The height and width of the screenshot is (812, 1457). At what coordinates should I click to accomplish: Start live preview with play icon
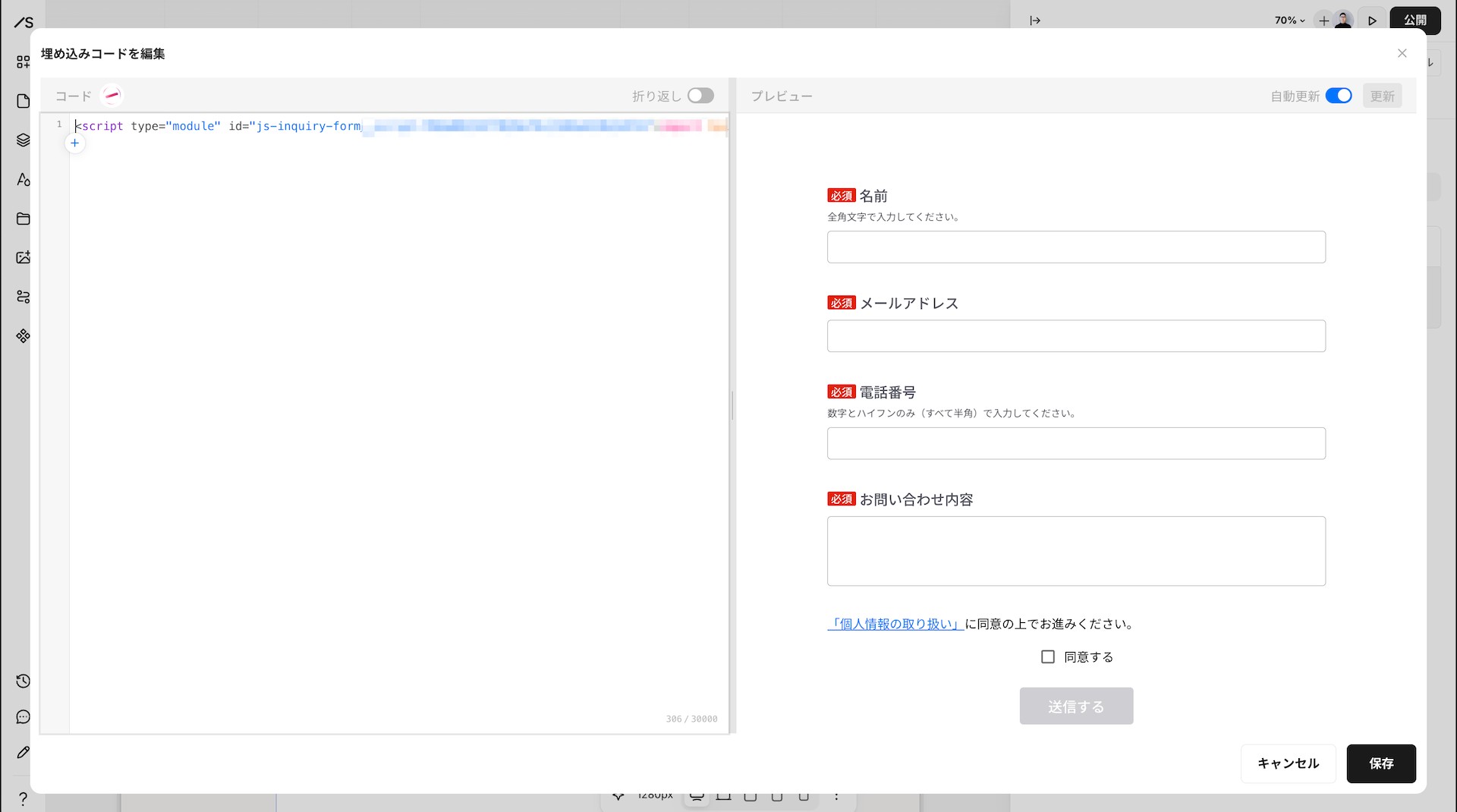point(1372,20)
